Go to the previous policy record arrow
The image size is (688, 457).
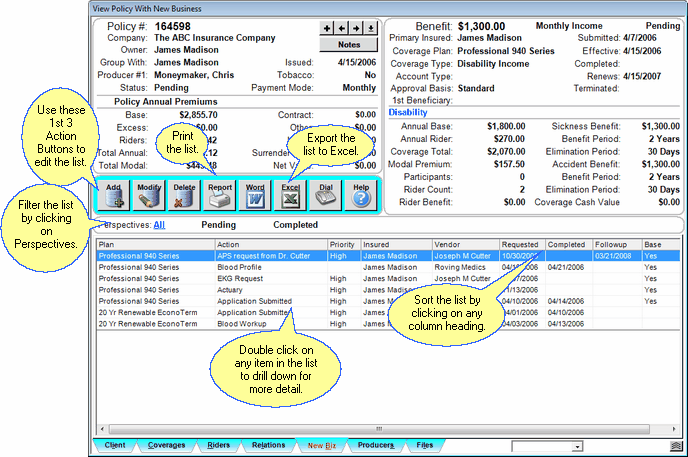click(341, 27)
